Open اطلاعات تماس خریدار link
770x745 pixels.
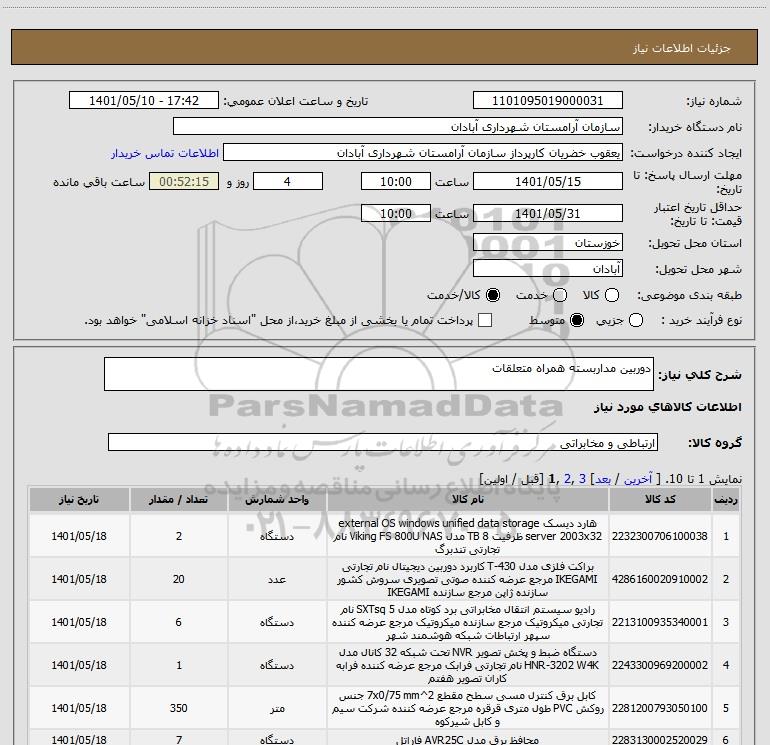[165, 153]
